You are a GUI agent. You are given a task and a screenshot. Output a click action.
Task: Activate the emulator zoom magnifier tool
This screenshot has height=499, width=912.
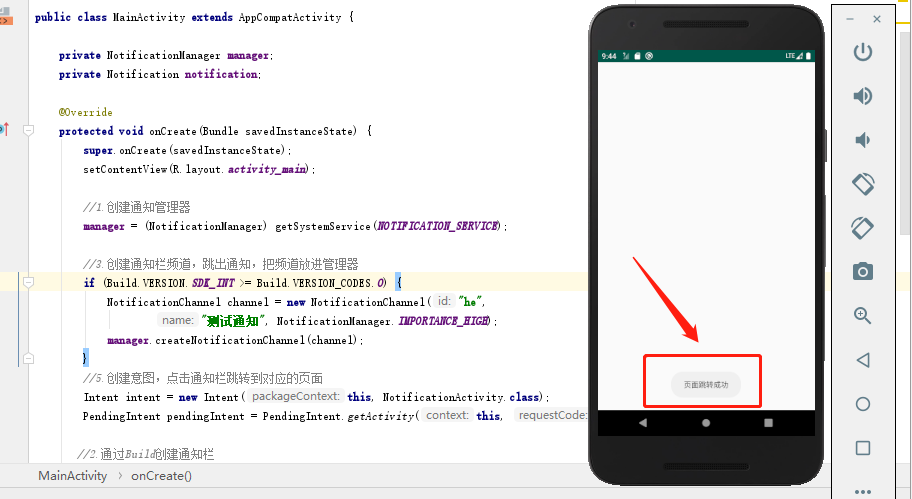coord(862,316)
